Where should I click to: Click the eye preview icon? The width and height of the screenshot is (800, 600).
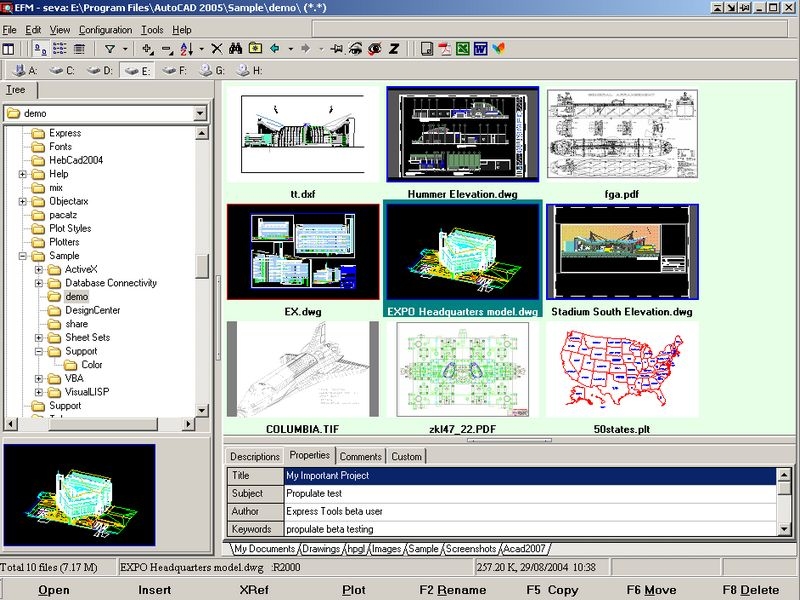coord(356,49)
